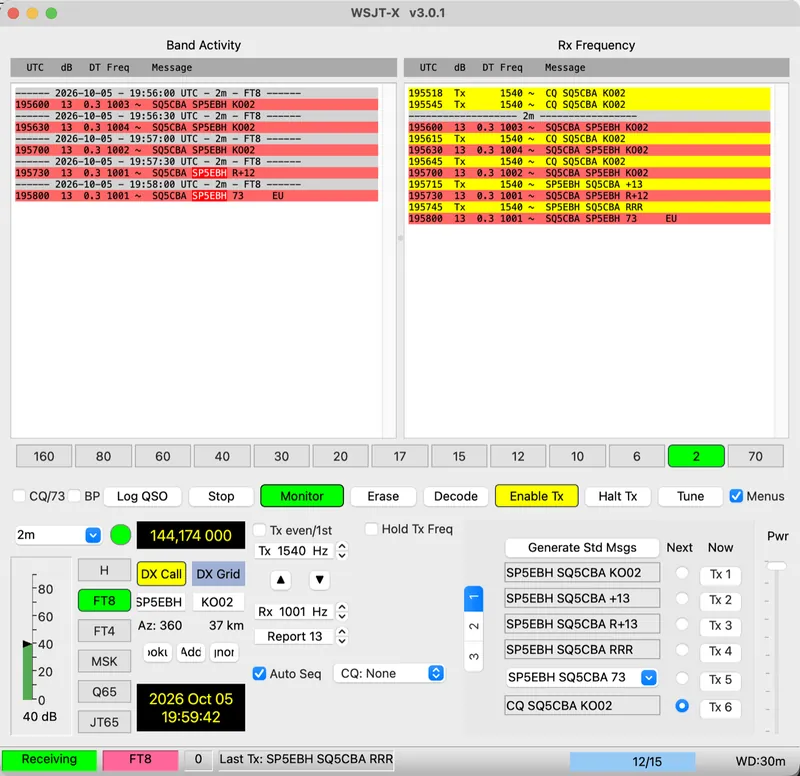Click the 12/15 progress bar in status bar
This screenshot has width=800, height=776.
(x=632, y=761)
